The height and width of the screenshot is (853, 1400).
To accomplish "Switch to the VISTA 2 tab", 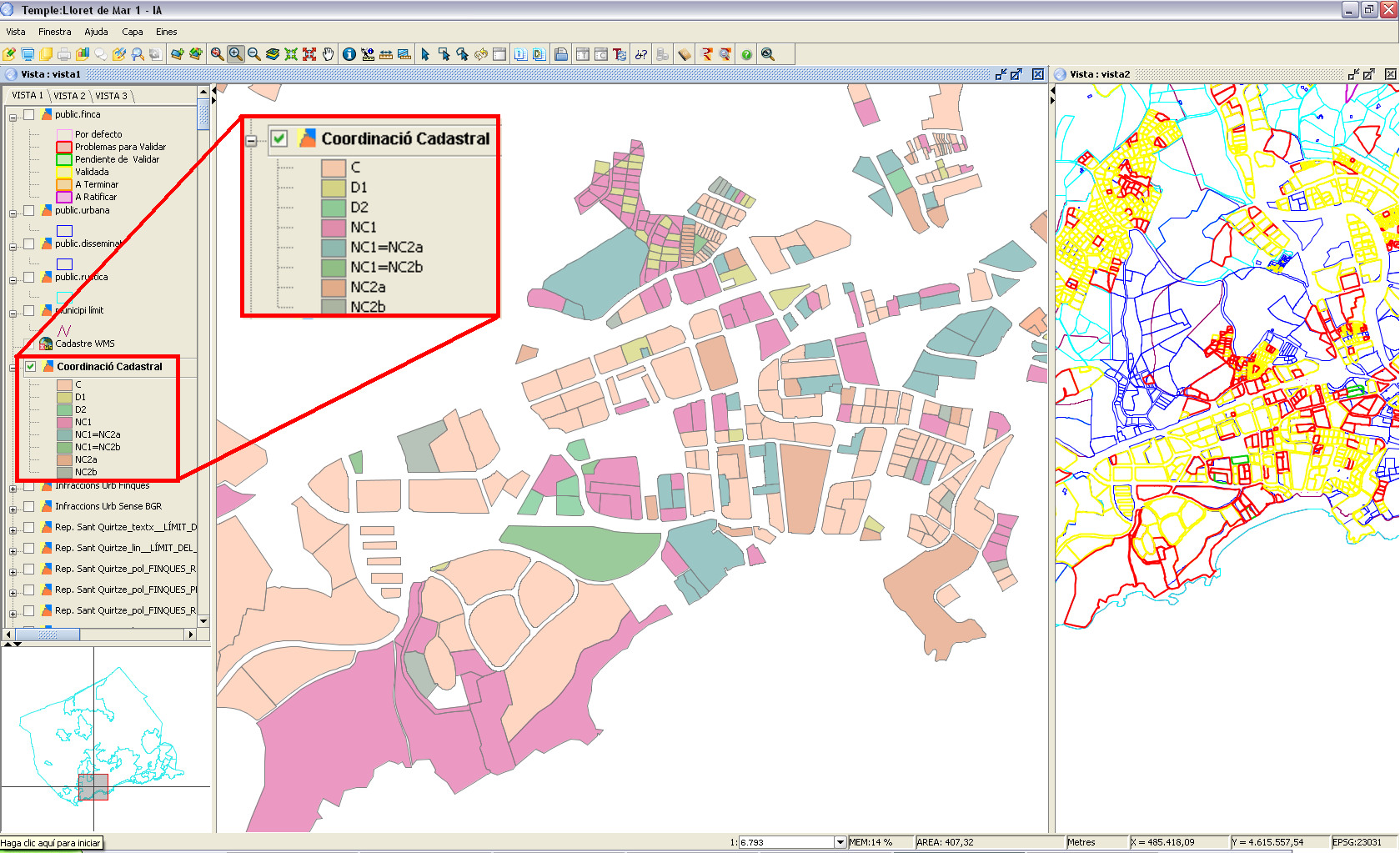I will (69, 96).
